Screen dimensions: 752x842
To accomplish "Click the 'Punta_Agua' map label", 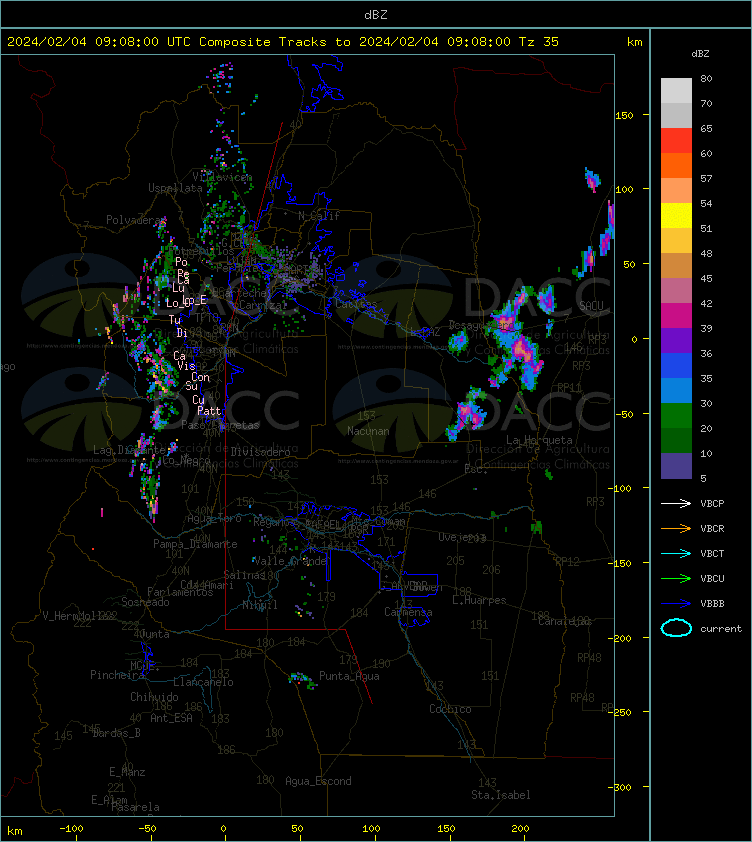I will [x=349, y=676].
